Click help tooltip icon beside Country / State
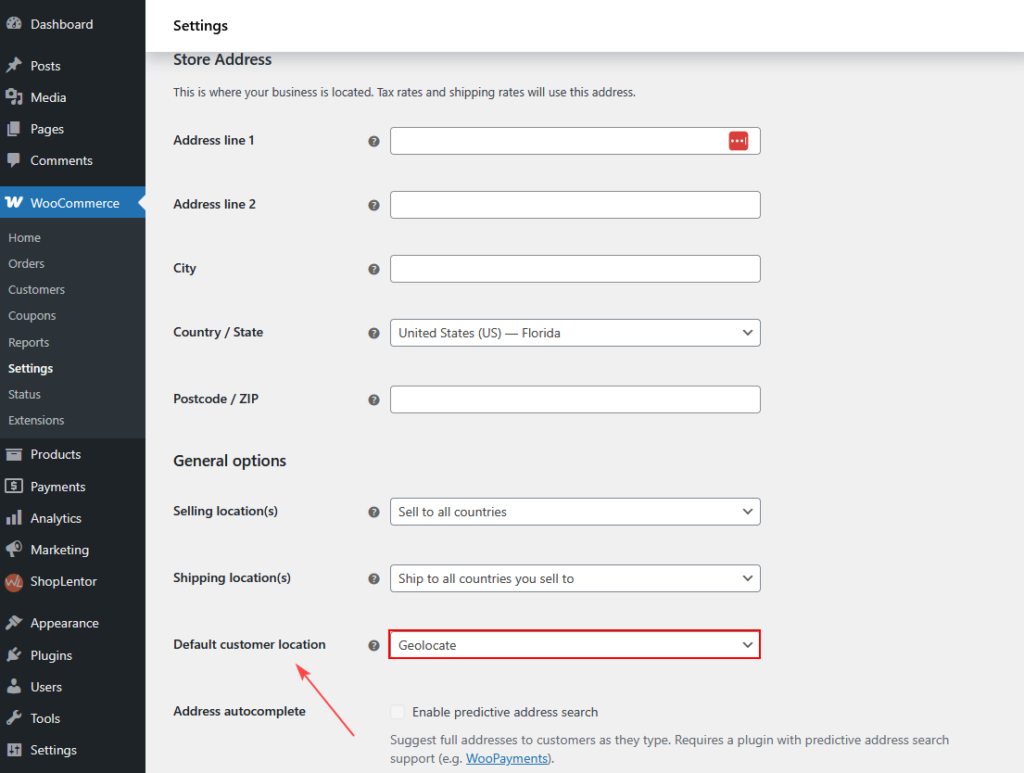 point(374,333)
